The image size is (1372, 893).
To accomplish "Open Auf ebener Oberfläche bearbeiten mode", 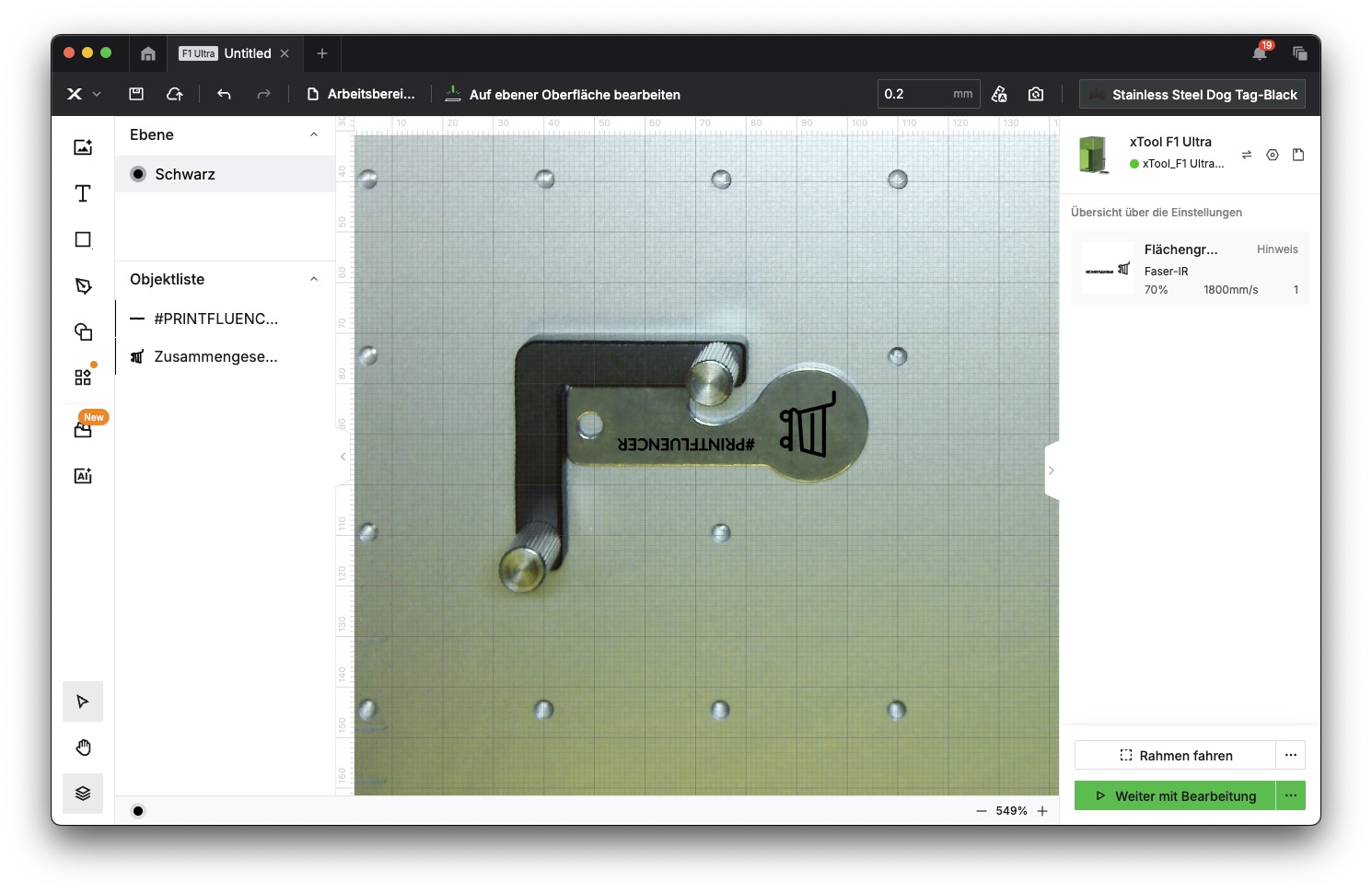I will (563, 94).
